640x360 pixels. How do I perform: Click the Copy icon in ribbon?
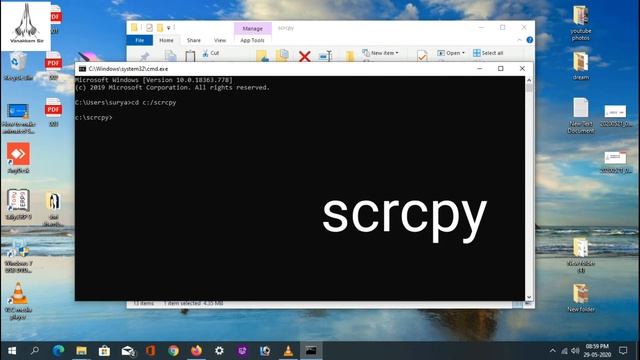click(171, 56)
